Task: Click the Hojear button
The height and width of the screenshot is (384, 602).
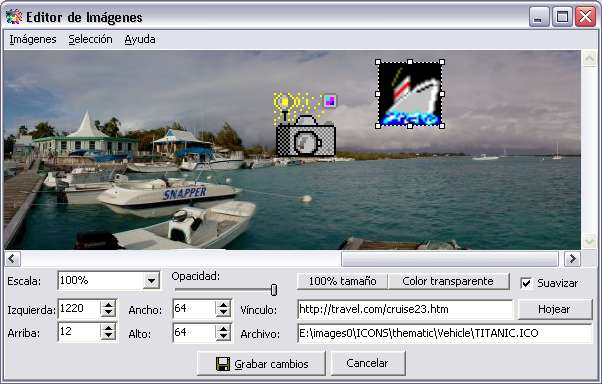Action: click(x=554, y=309)
